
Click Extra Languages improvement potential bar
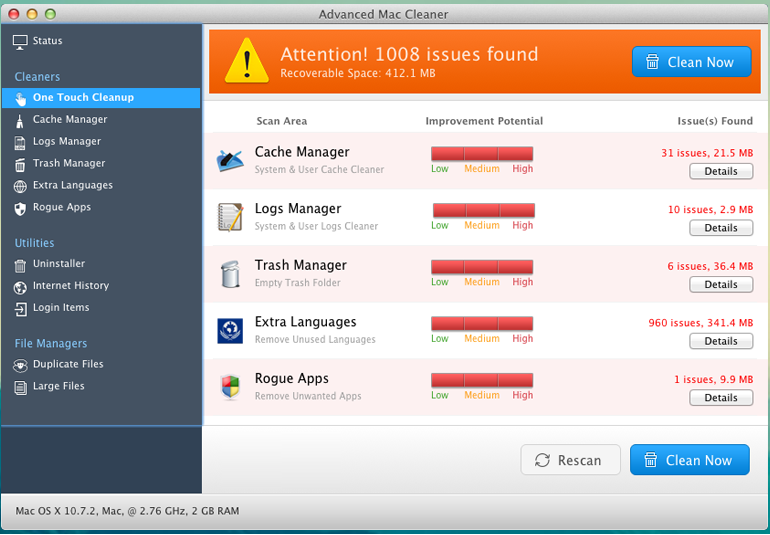point(482,323)
